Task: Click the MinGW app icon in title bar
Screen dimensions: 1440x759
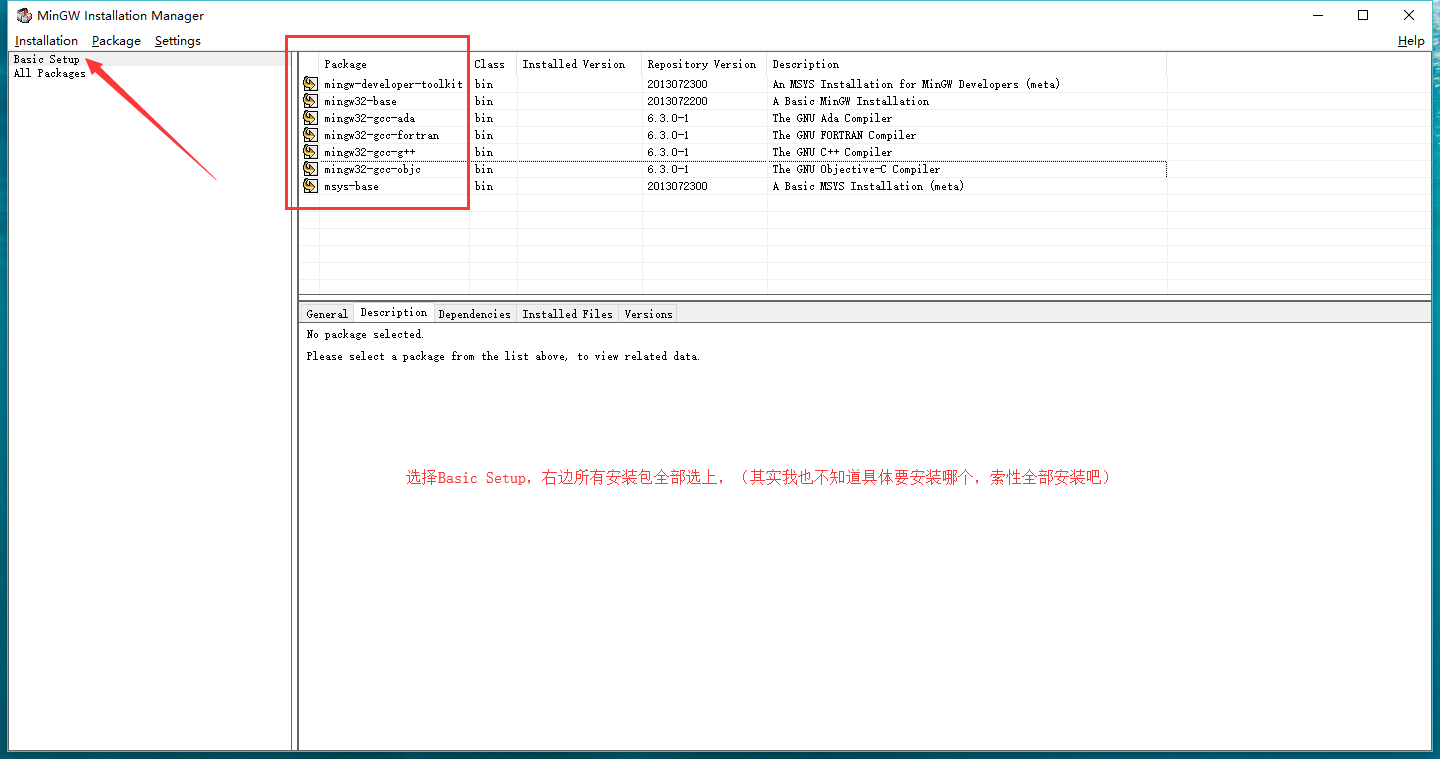Action: click(x=24, y=15)
